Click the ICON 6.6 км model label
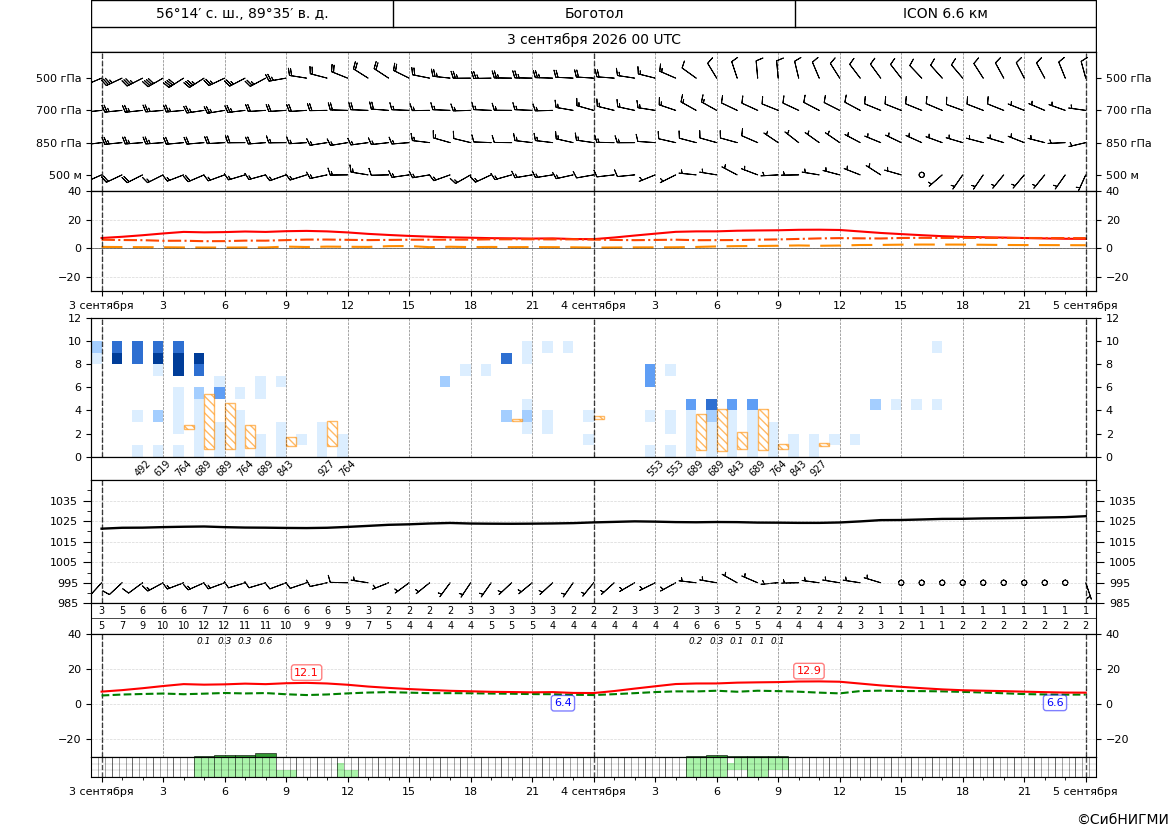This screenshot has width=1169, height=827. 945,13
